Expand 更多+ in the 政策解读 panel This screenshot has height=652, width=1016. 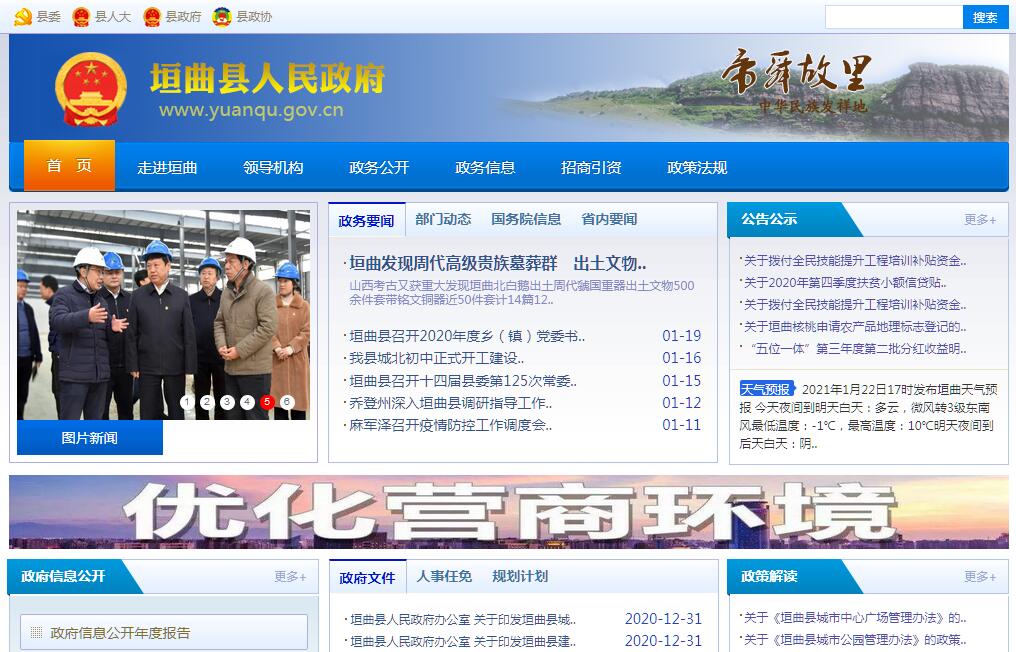point(980,576)
